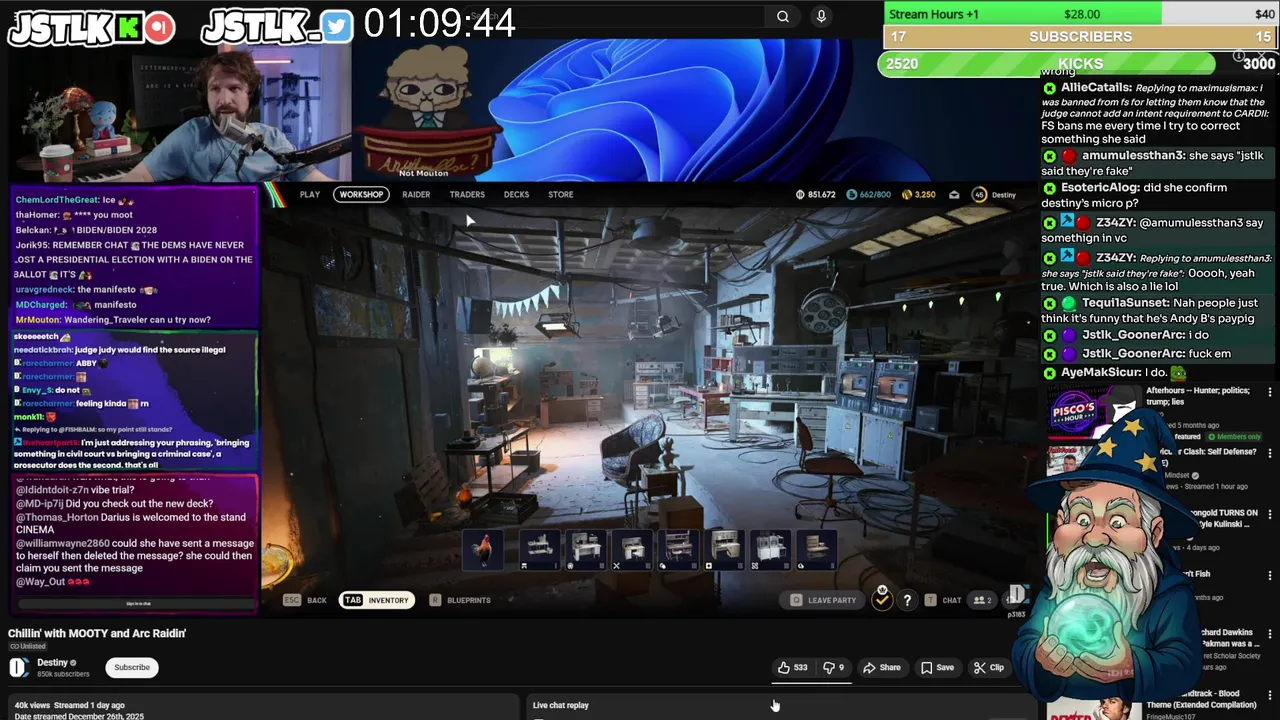Screen dimensions: 1280x720
Task: Open options menu for Afterhours video
Action: point(1270,393)
